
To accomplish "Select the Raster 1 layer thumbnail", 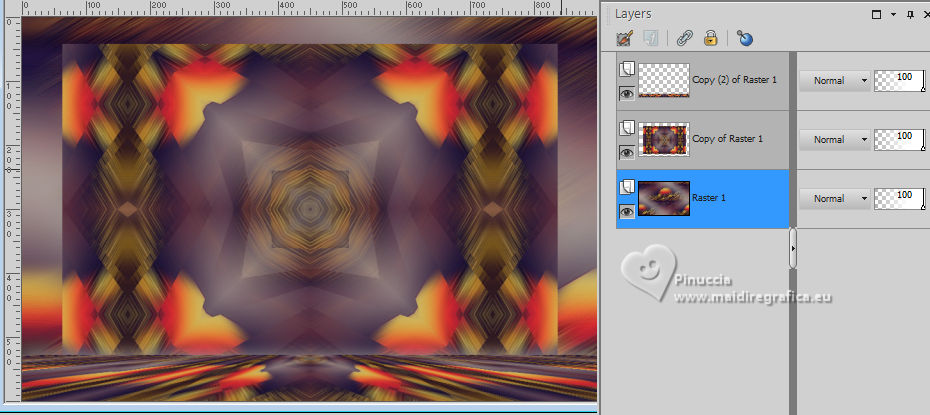I will click(x=664, y=199).
